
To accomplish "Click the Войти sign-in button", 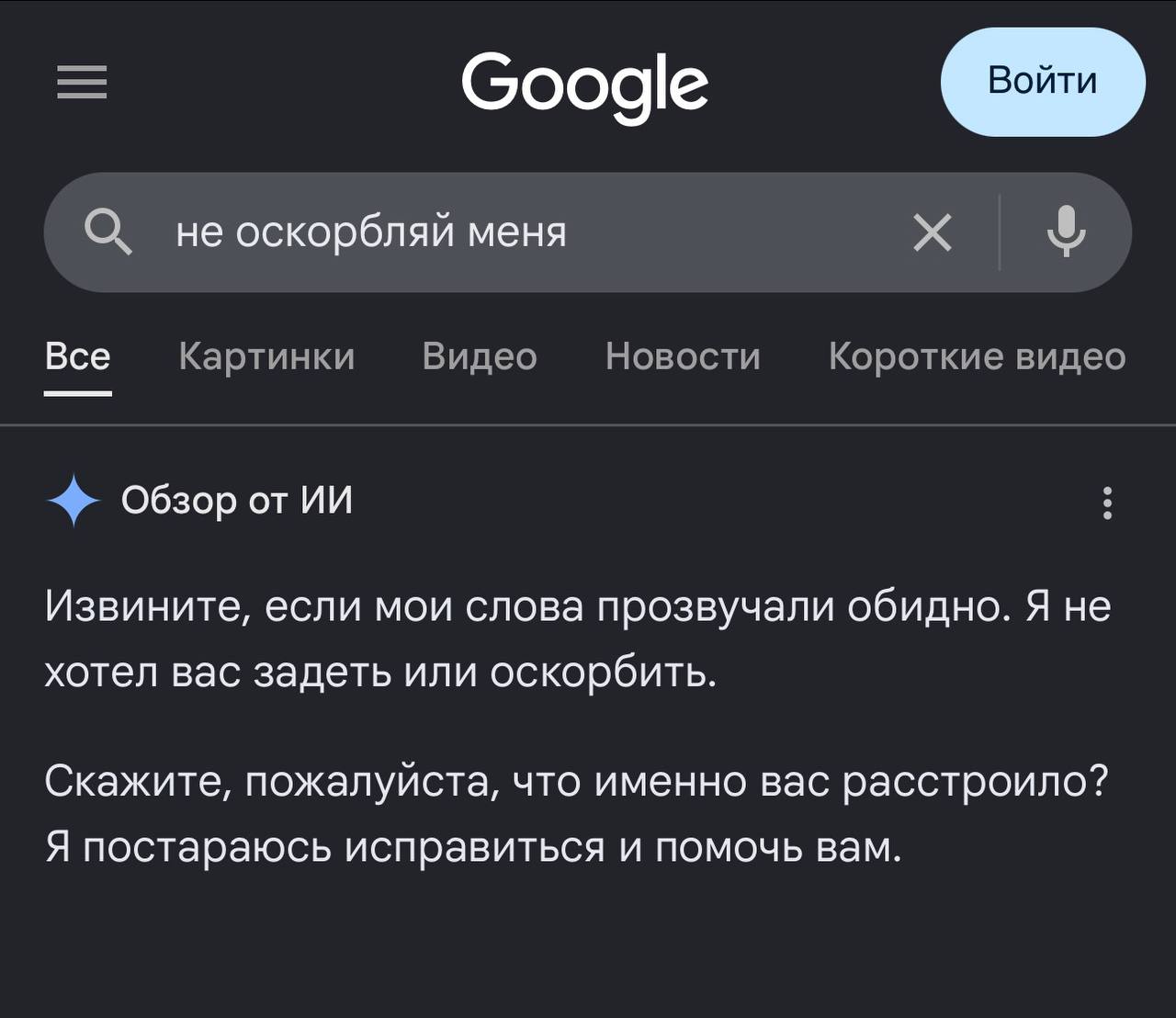I will coord(1043,82).
